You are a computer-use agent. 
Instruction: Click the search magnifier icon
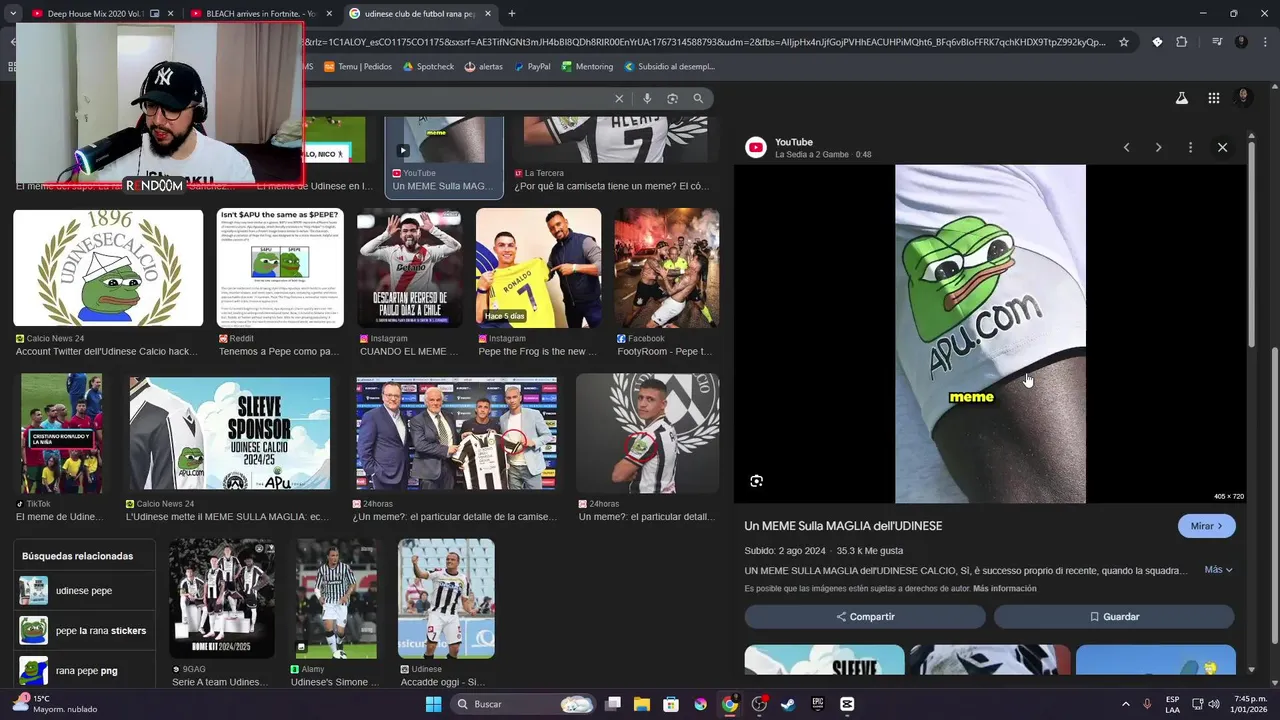pos(698,98)
